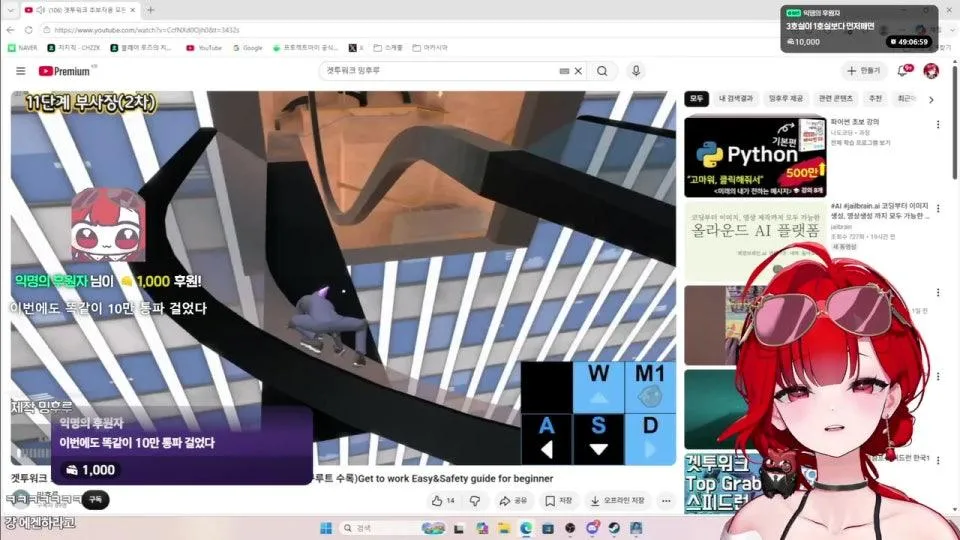Click the magnifier search button
Image resolution: width=960 pixels, height=540 pixels.
click(x=602, y=71)
